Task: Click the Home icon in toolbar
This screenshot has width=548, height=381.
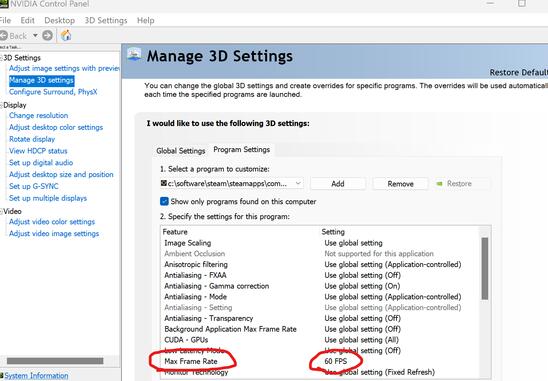Action: tap(66, 35)
